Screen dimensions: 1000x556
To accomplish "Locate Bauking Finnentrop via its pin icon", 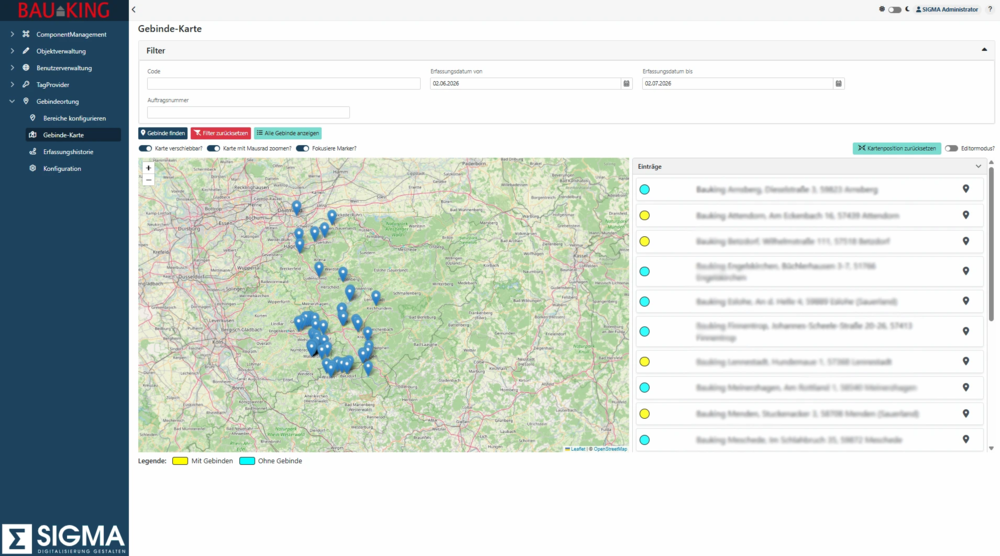I will [x=966, y=331].
